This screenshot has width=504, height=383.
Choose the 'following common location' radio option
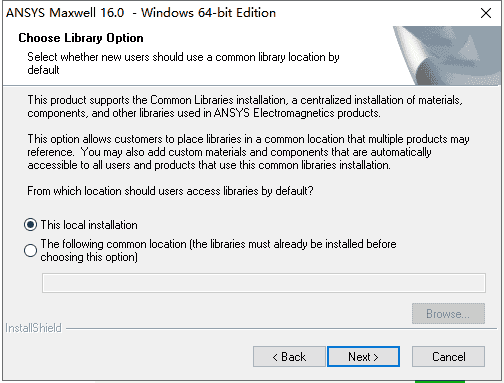click(30, 250)
